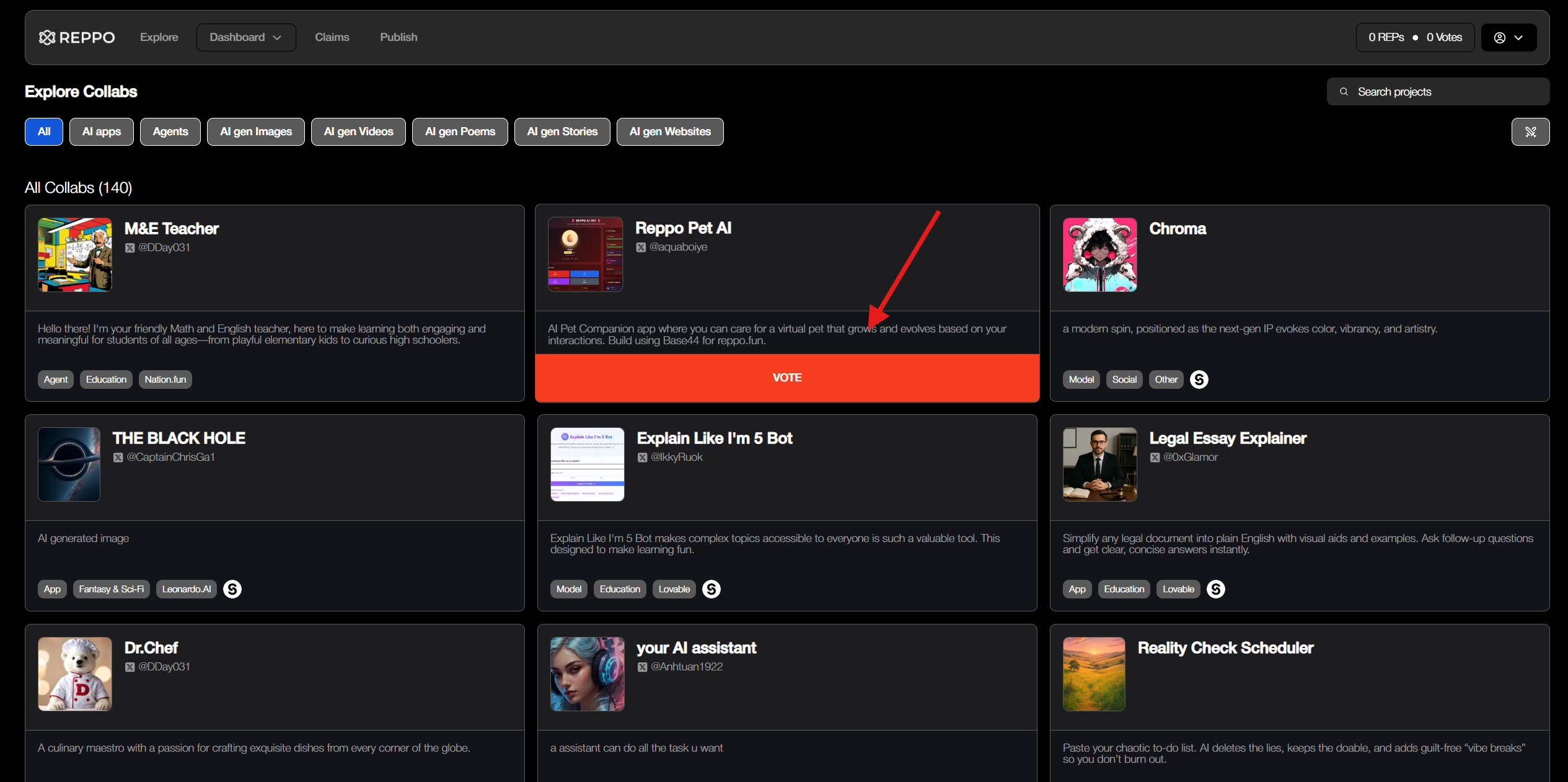1568x782 pixels.
Task: Click X icon next to @aquaboiye
Action: point(641,247)
